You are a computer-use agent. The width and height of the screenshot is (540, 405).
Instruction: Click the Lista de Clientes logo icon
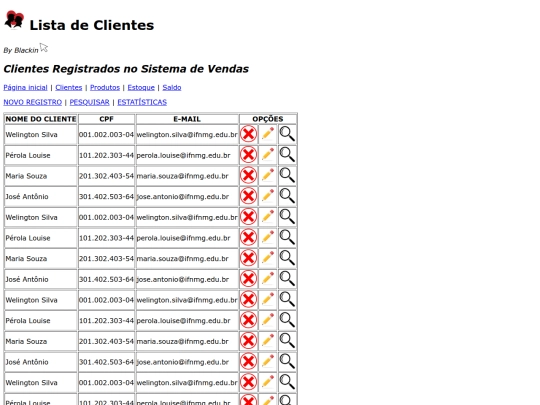pos(14,20)
